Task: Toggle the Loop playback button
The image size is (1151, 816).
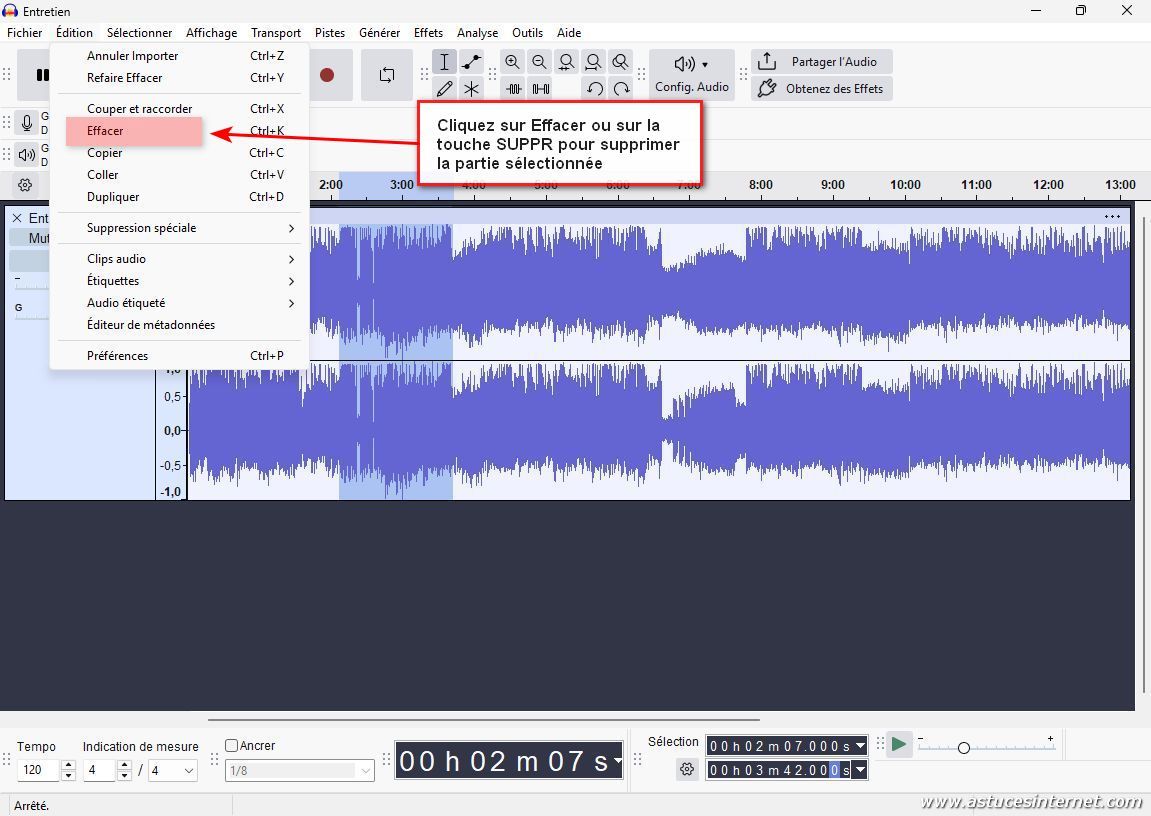Action: point(387,75)
